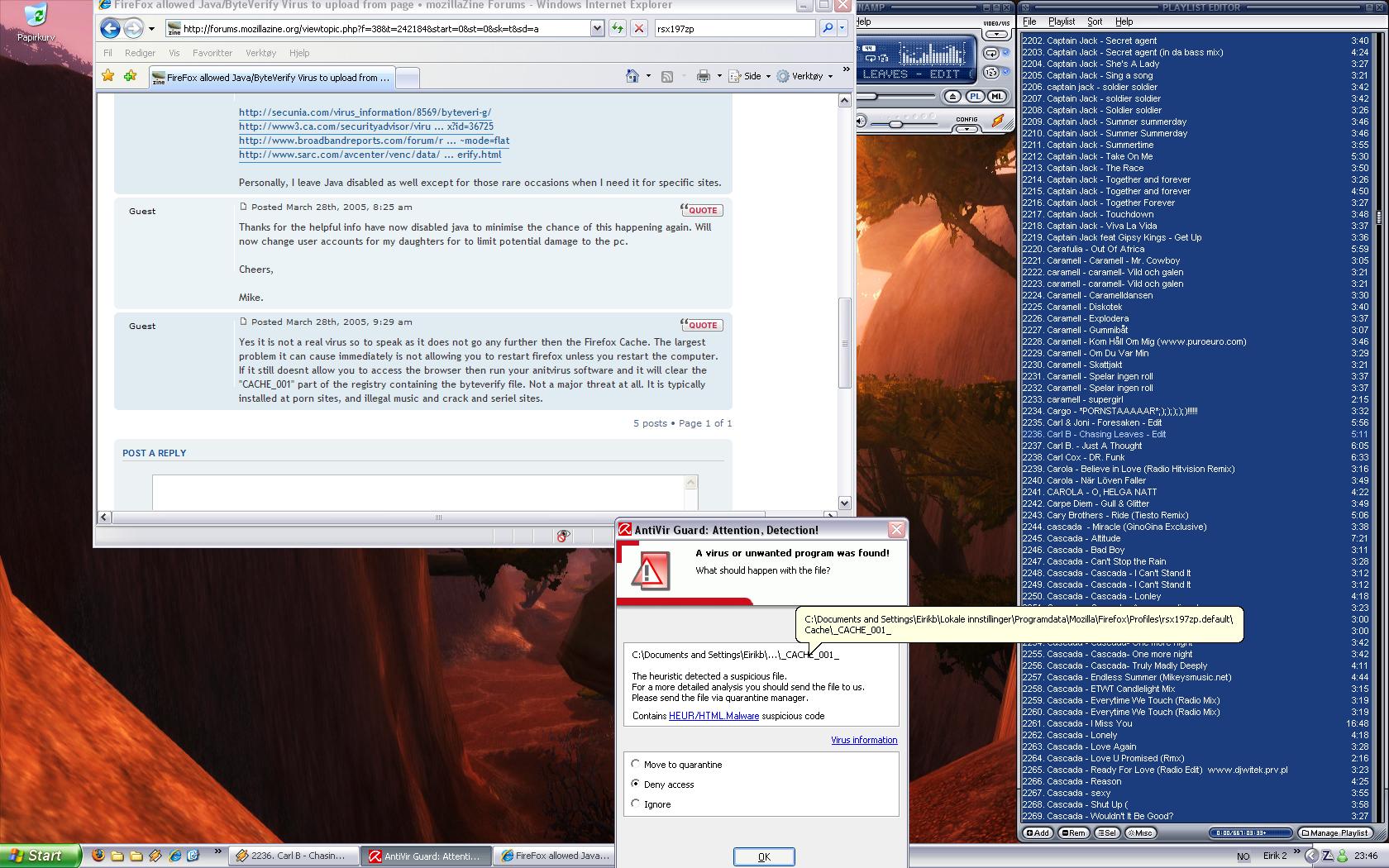1389x868 pixels.
Task: Click the Misc button in playlist editor
Action: 1141,833
